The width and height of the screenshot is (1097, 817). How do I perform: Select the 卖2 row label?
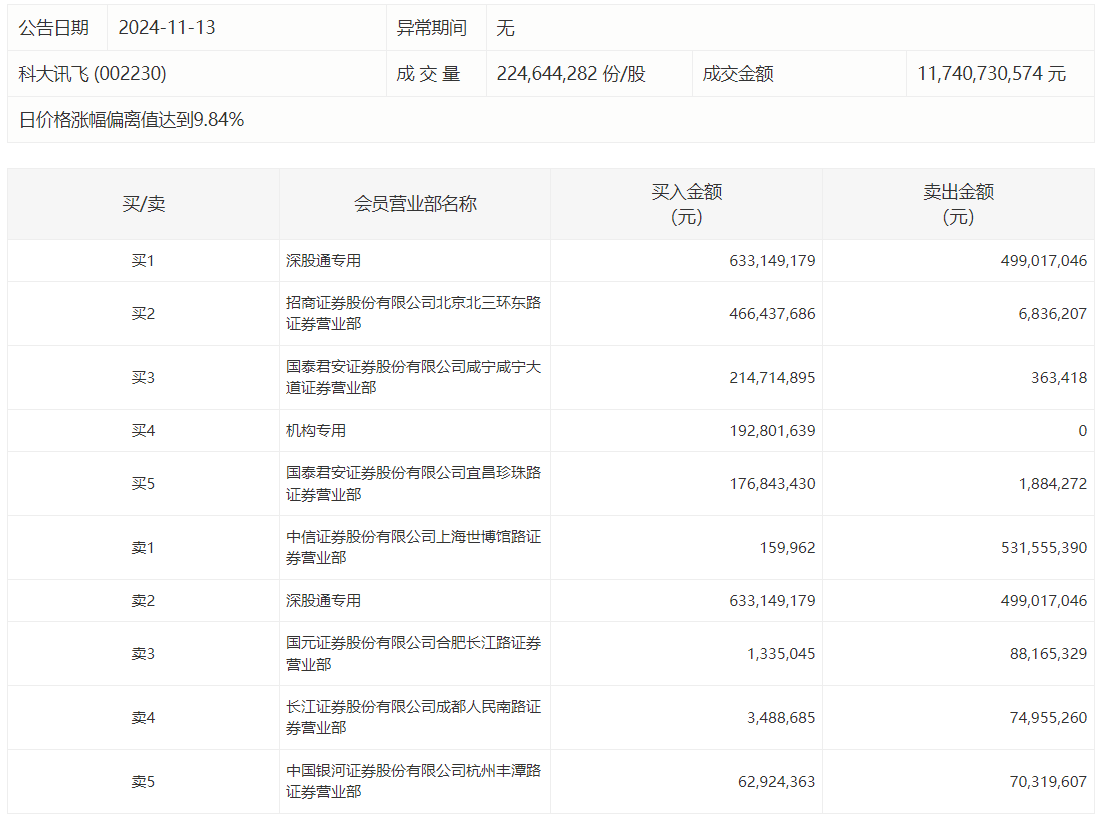pyautogui.click(x=143, y=601)
